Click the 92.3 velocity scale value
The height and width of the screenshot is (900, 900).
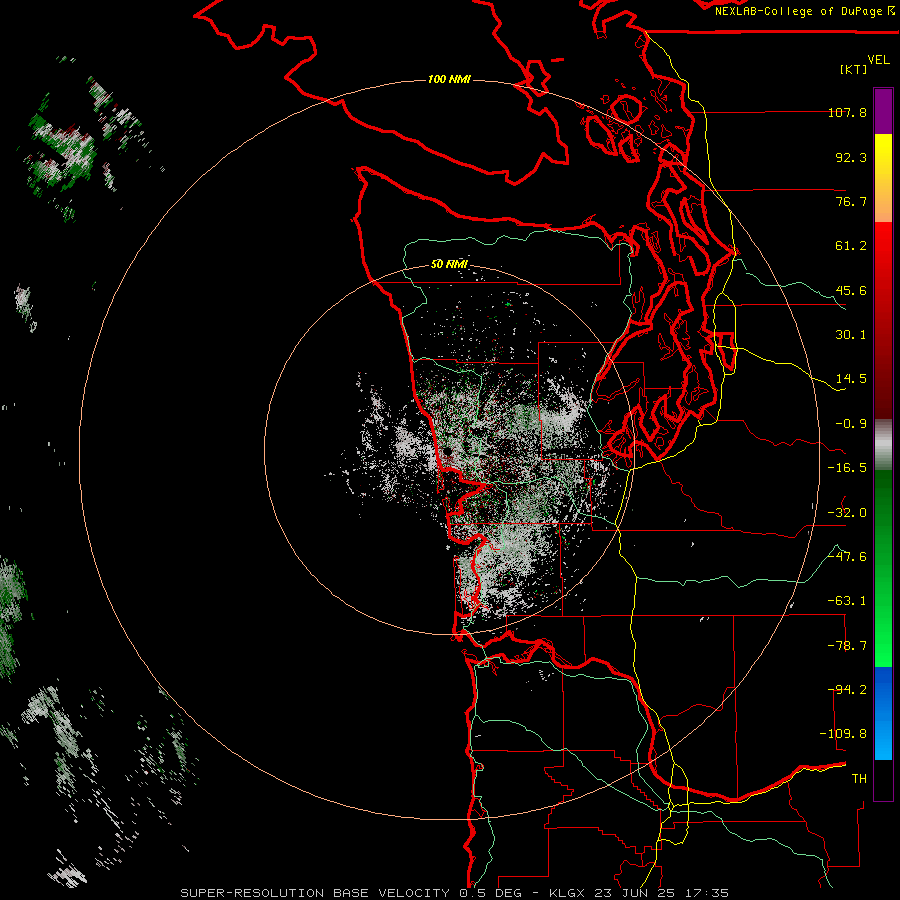pos(851,157)
